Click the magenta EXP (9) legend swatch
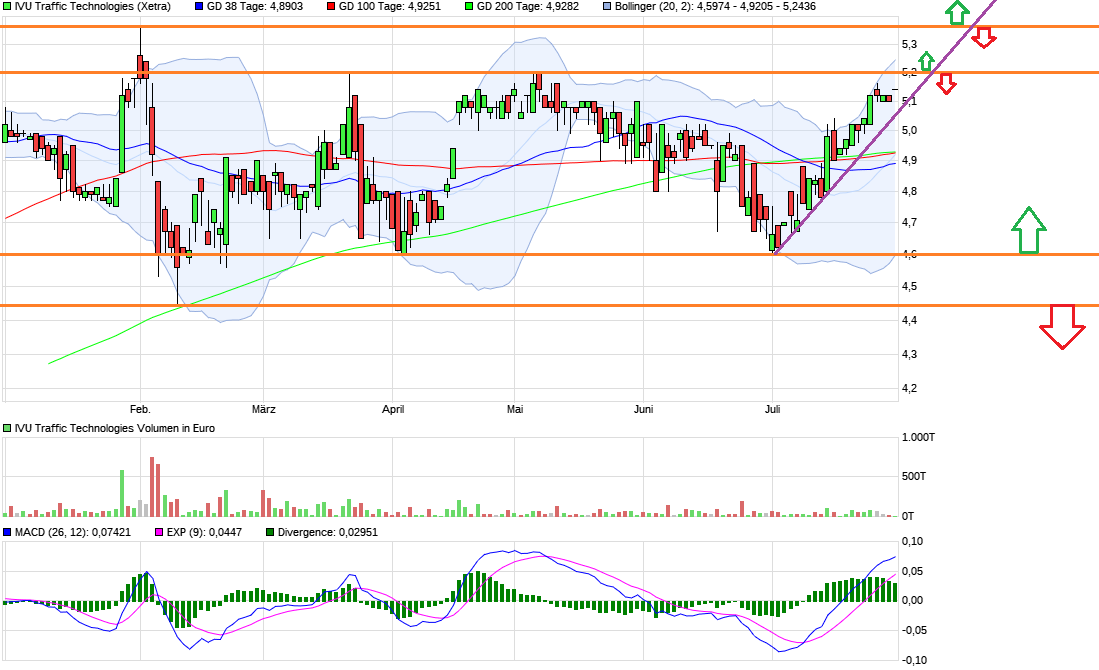 pyautogui.click(x=159, y=533)
